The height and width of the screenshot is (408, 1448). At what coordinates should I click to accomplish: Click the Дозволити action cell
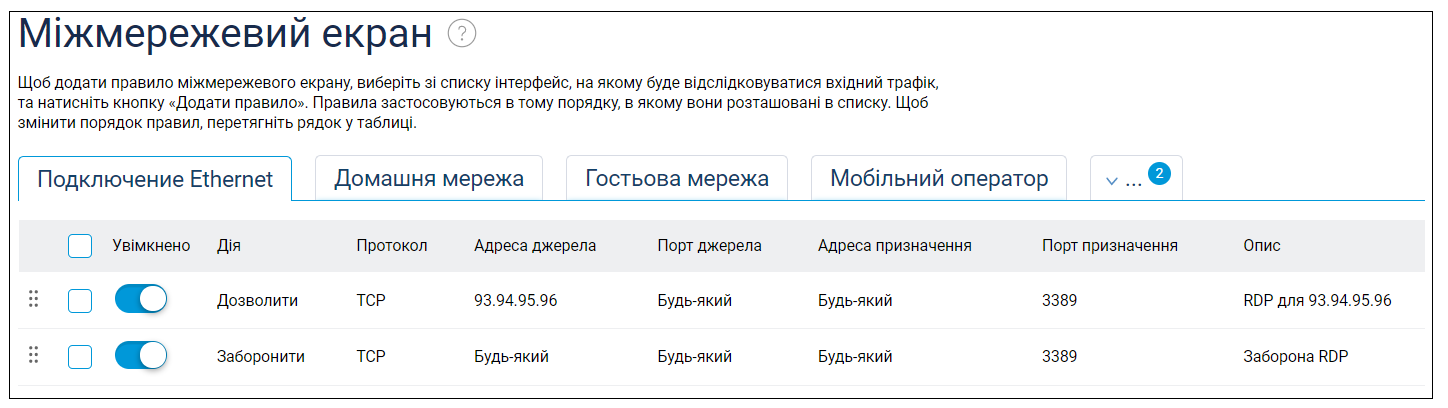(x=257, y=300)
